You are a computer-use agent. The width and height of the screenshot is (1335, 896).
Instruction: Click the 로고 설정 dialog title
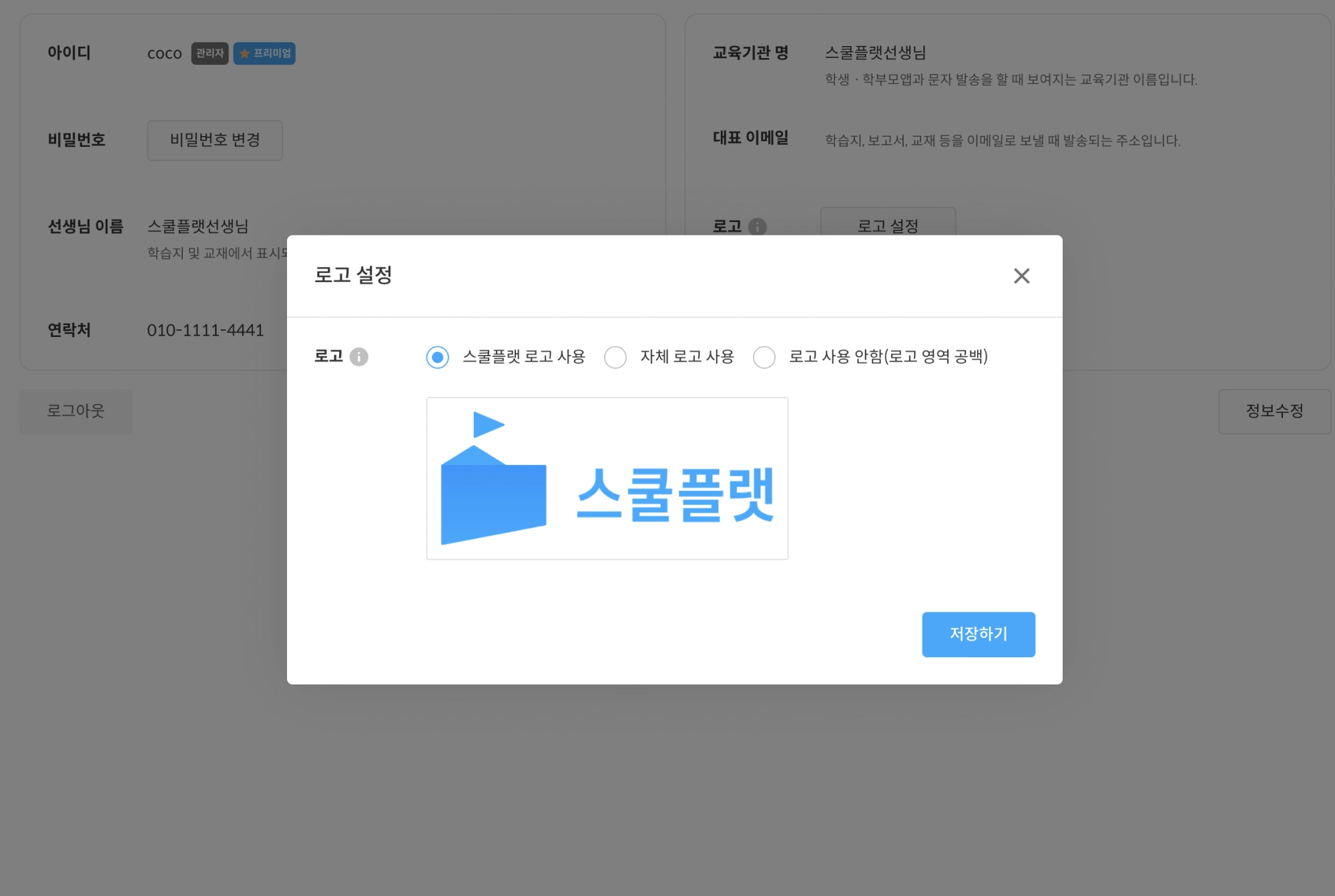353,275
